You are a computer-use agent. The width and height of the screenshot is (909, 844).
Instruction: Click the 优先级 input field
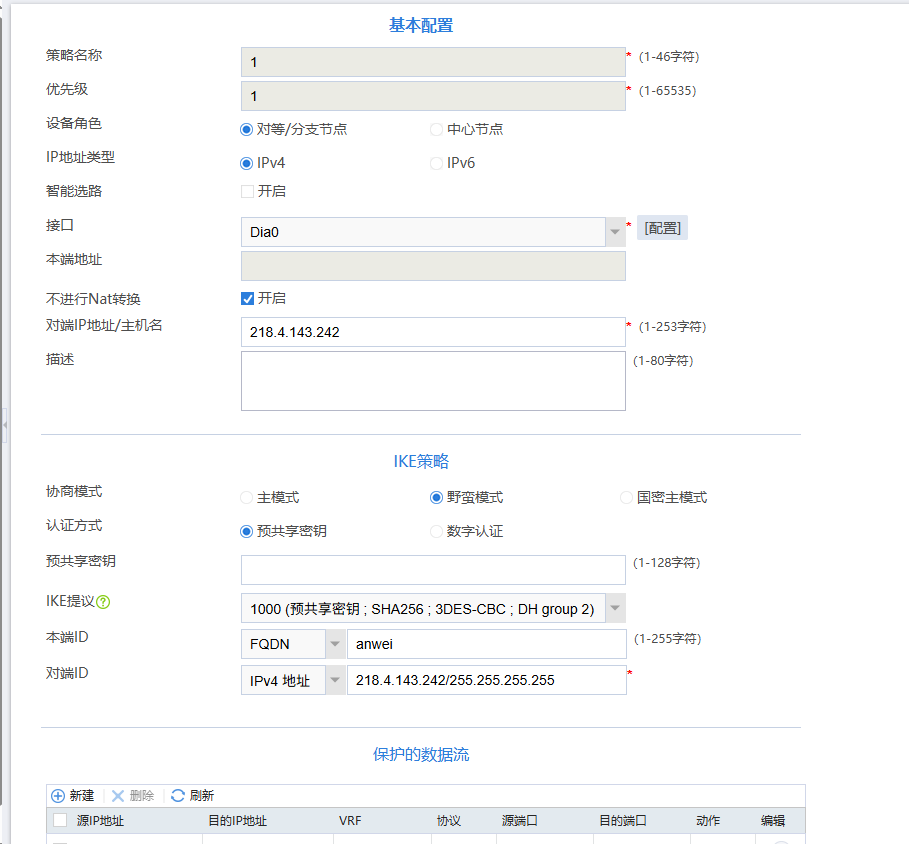click(x=433, y=96)
